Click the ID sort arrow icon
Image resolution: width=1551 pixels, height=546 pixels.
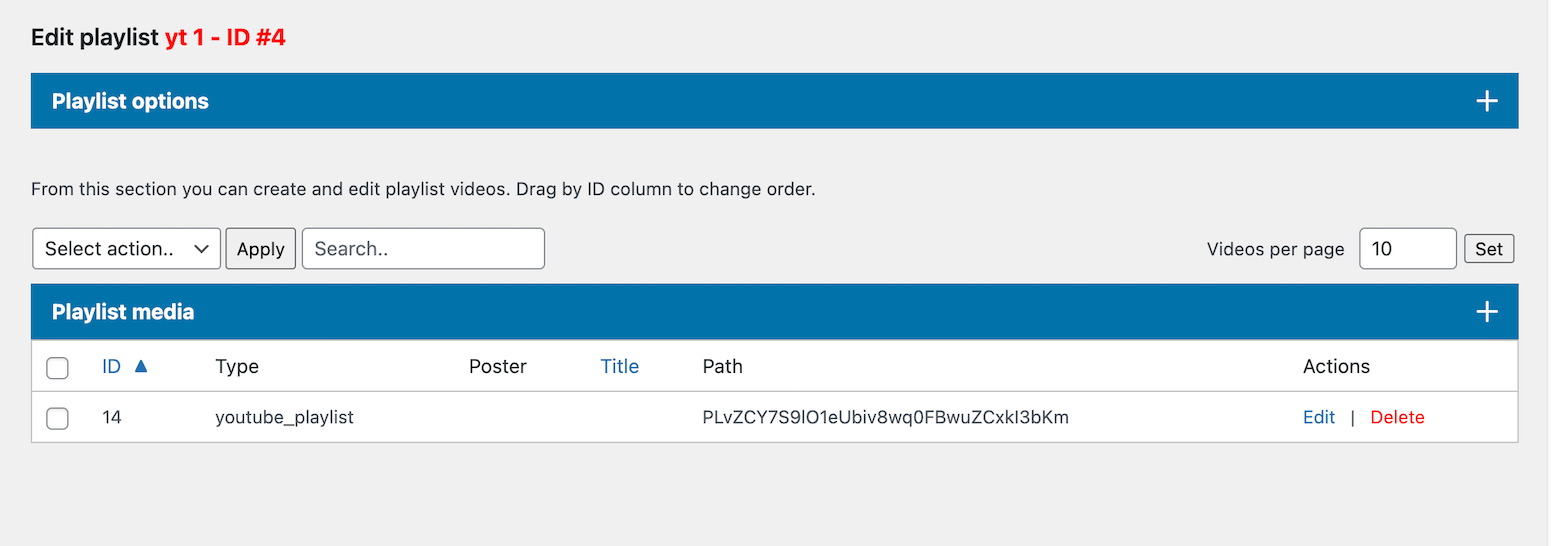pos(141,367)
